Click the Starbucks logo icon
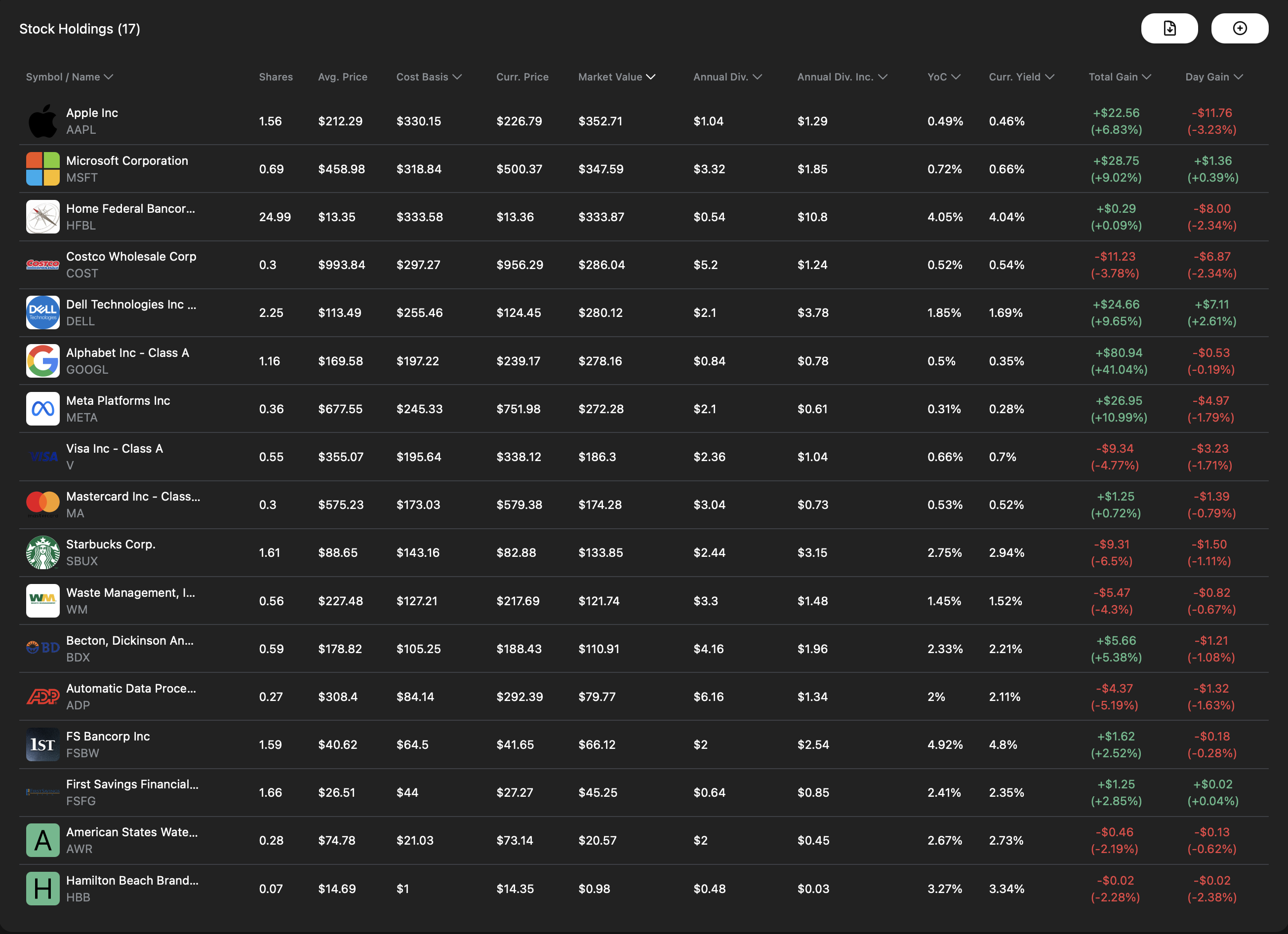Screen dimensions: 1288x934 click(x=42, y=552)
